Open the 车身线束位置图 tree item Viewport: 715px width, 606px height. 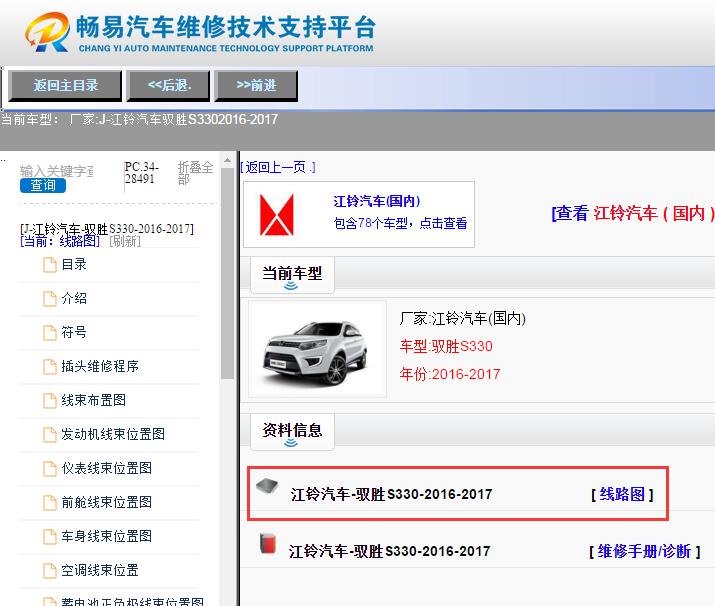pyautogui.click(x=107, y=536)
